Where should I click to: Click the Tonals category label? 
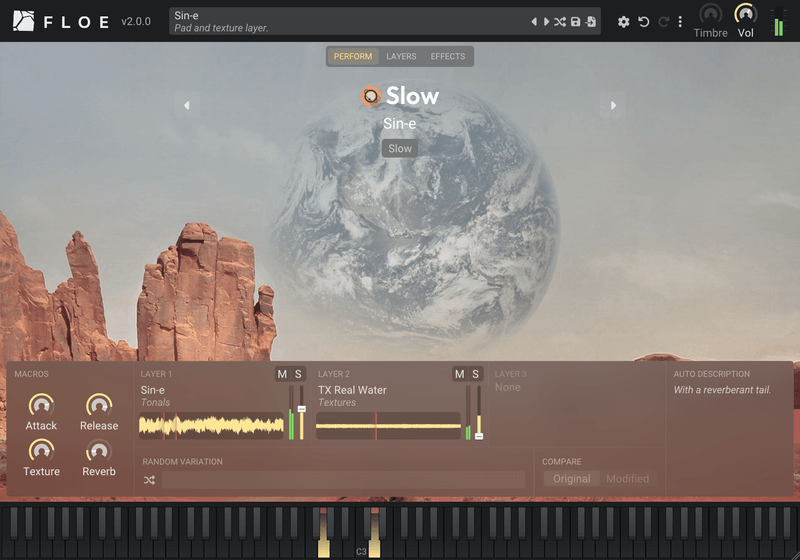pyautogui.click(x=155, y=403)
